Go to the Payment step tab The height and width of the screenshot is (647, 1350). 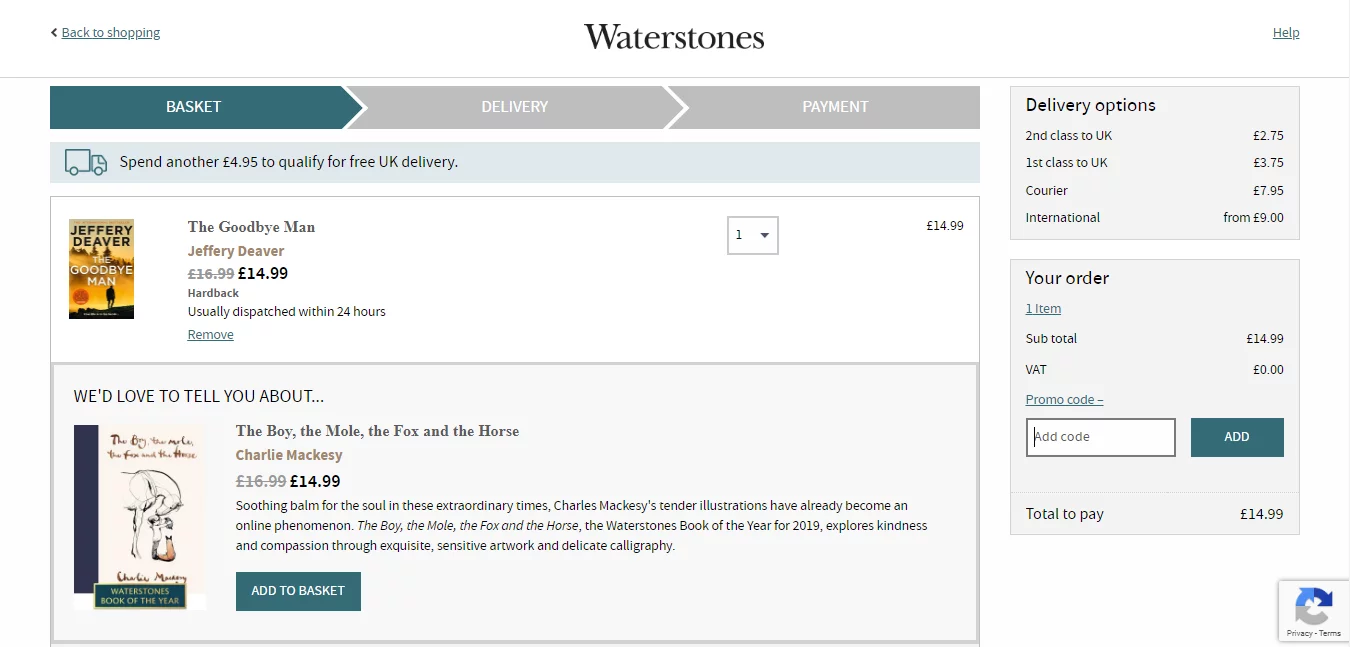[x=835, y=107]
